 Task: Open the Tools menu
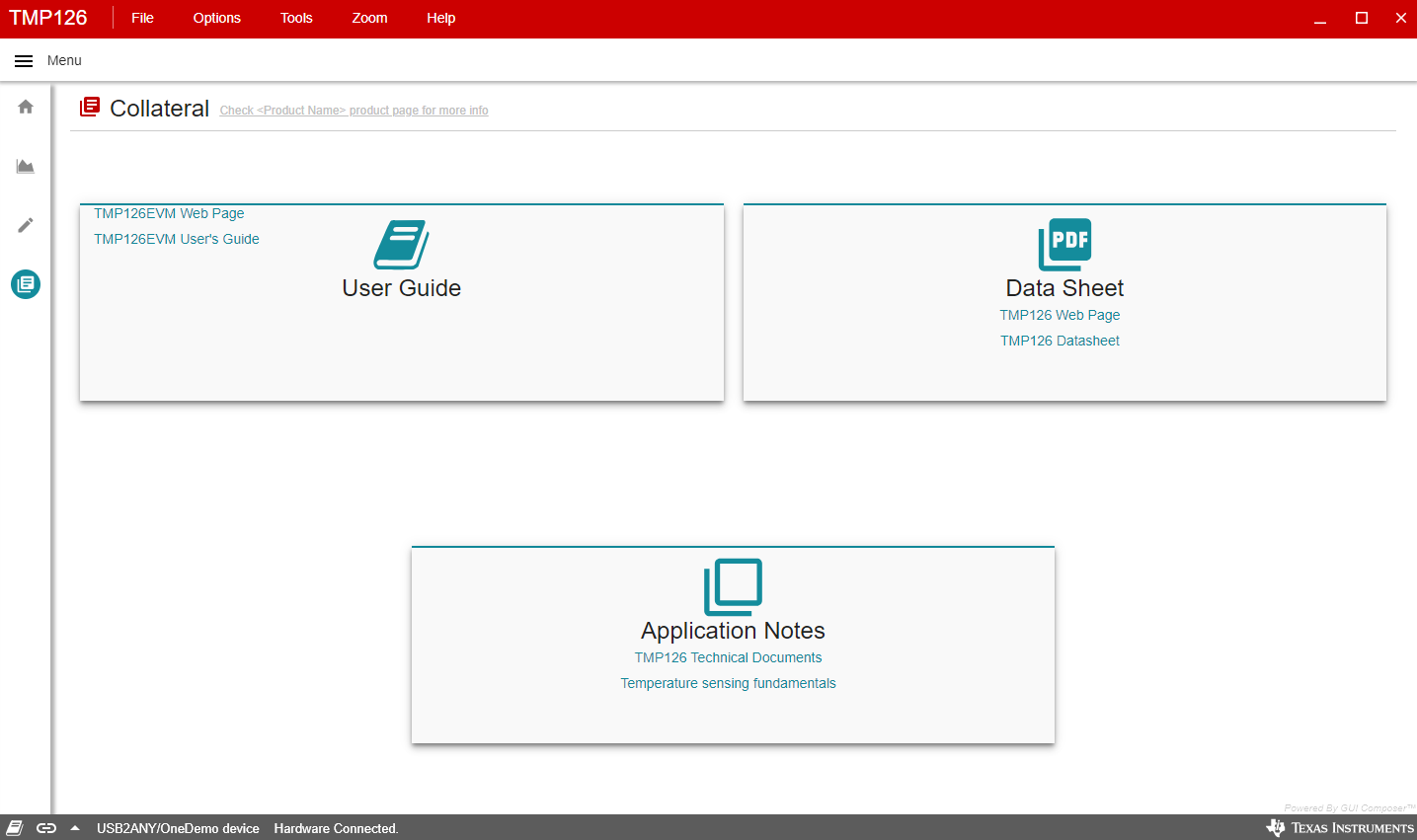click(296, 18)
